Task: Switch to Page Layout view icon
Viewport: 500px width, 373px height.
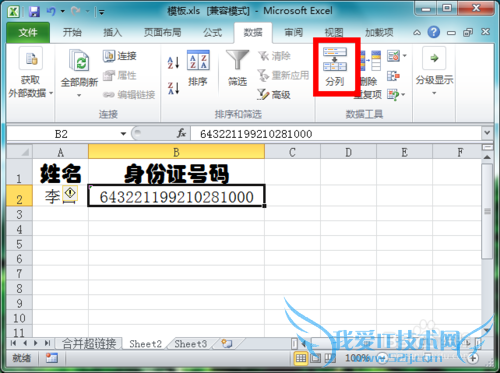Action: click(x=315, y=358)
